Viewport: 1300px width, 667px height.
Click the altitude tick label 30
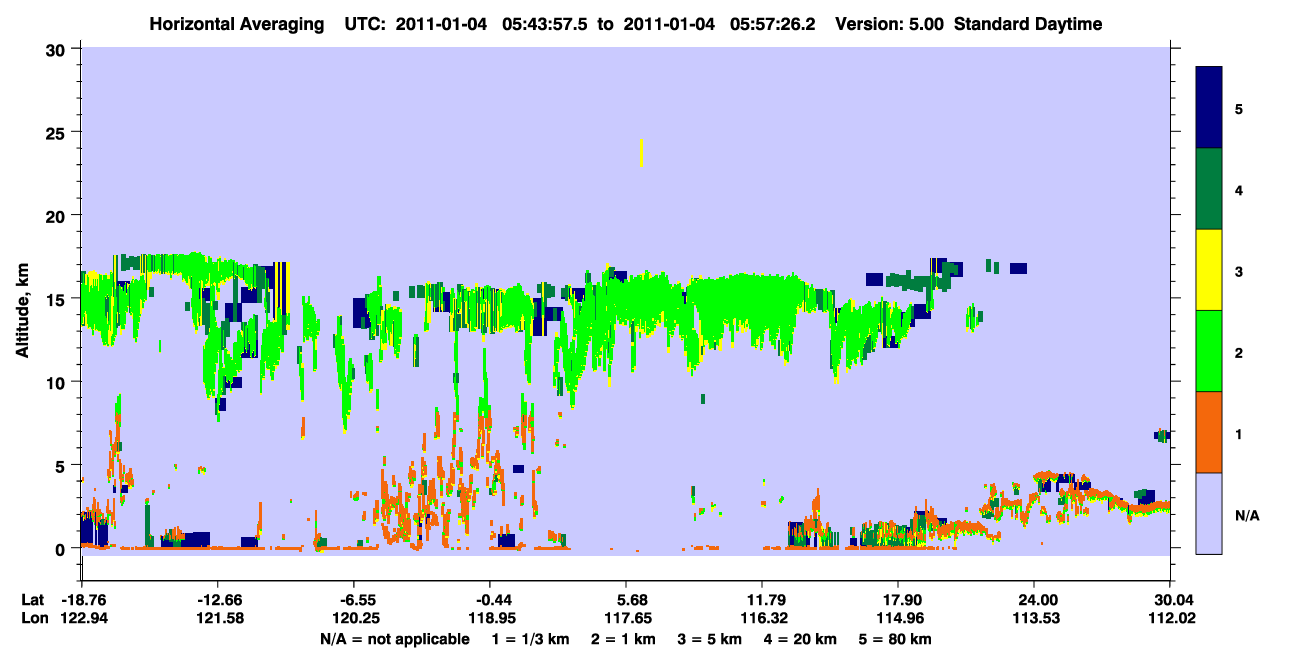(58, 48)
